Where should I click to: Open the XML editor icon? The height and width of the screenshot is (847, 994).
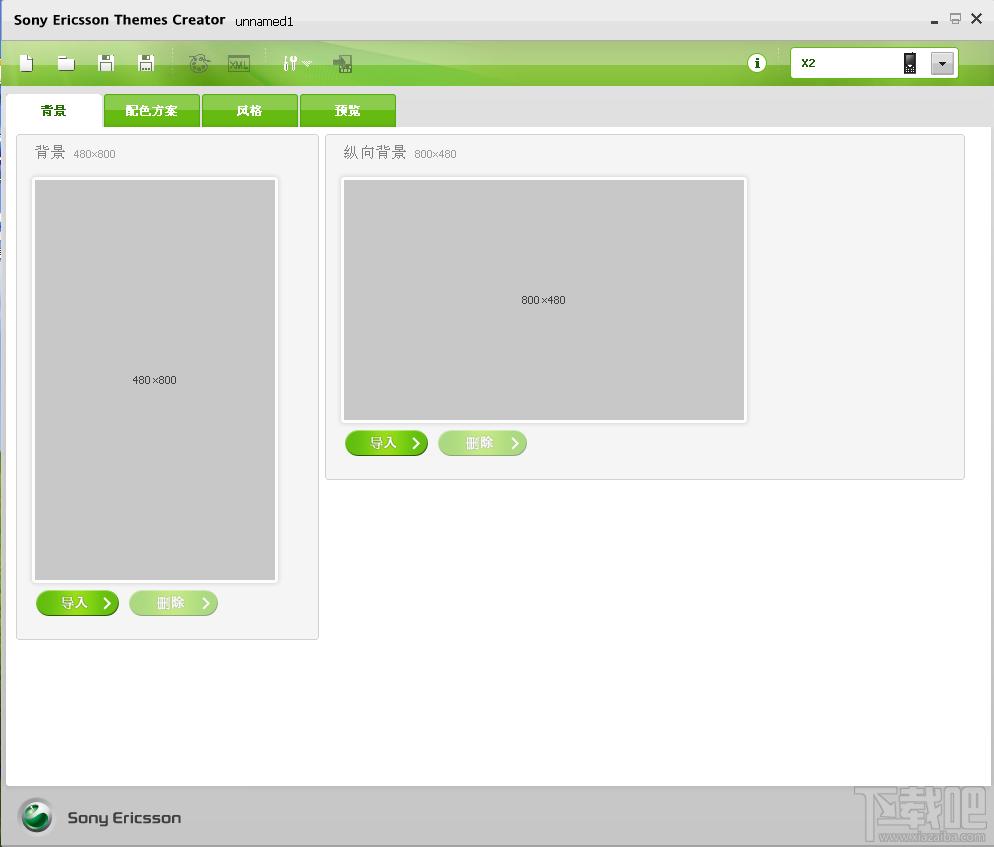238,63
